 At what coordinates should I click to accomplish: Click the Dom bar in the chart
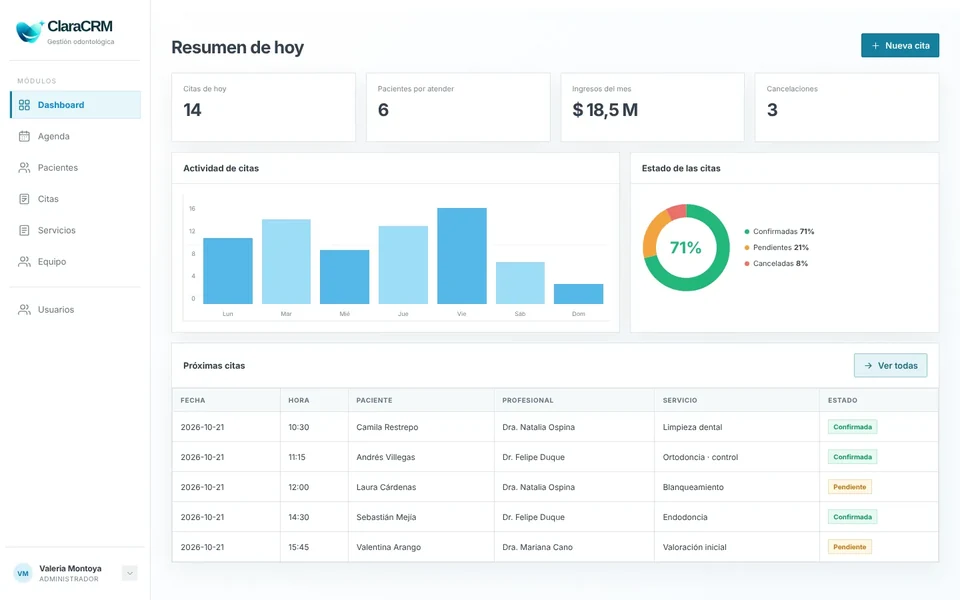point(579,294)
